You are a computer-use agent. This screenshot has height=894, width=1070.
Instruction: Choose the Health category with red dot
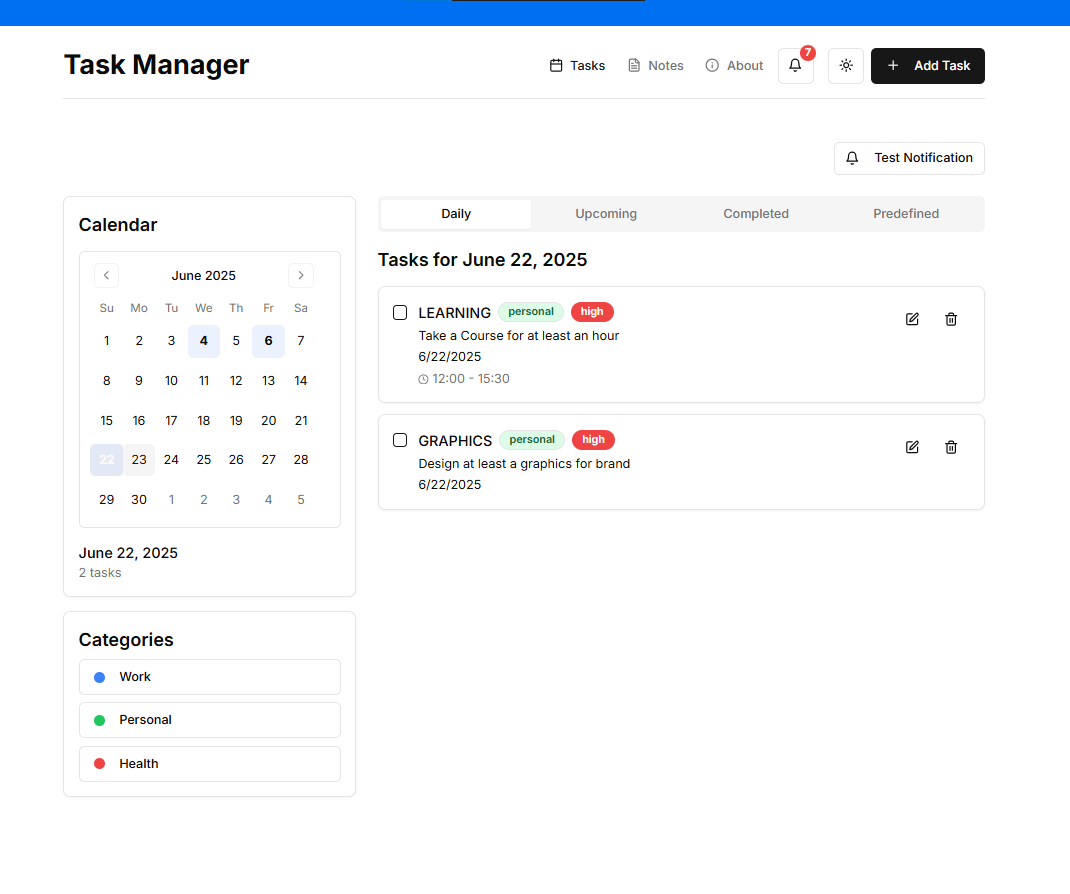[x=210, y=764]
